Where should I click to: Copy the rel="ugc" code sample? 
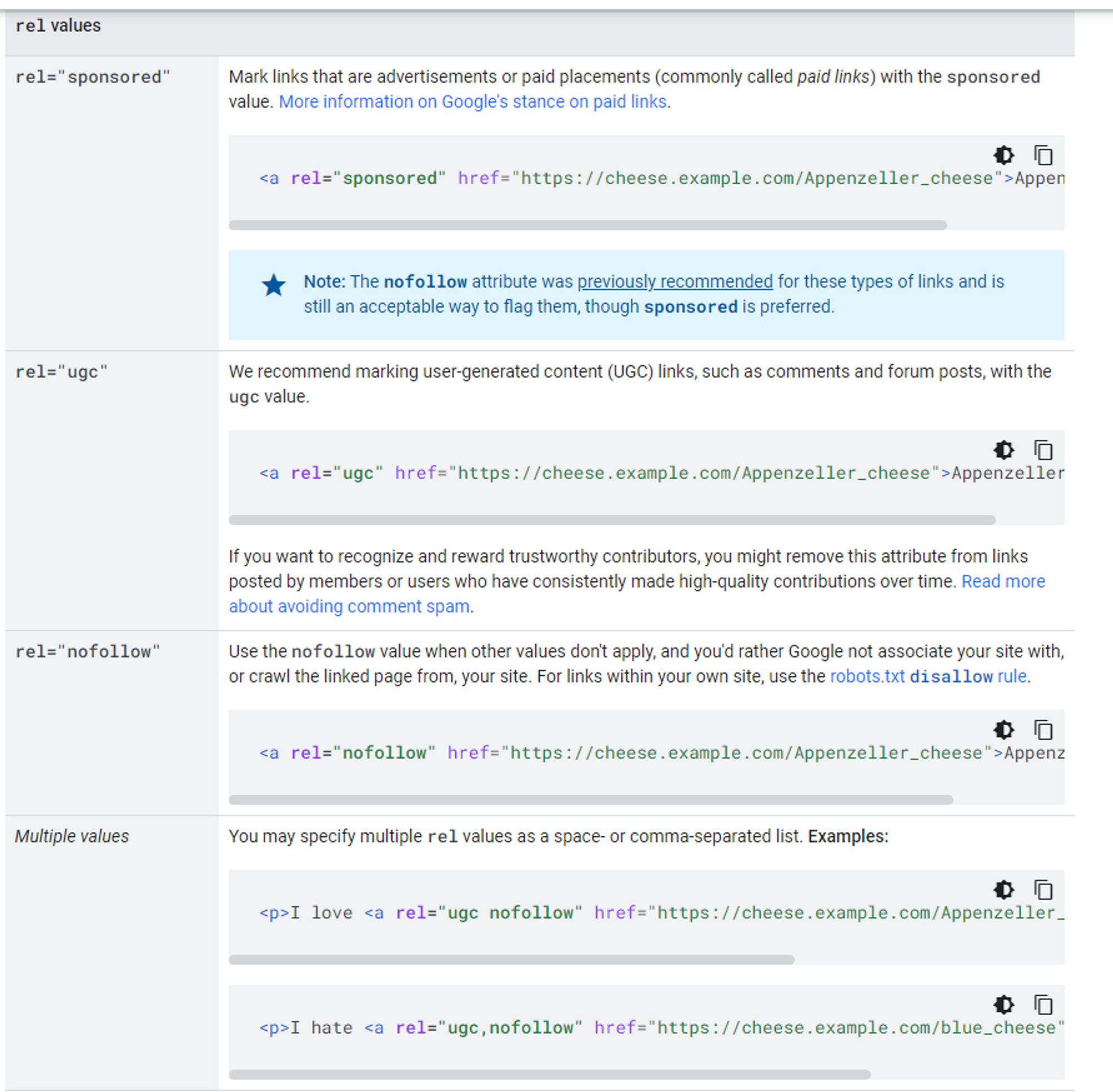click(1043, 450)
